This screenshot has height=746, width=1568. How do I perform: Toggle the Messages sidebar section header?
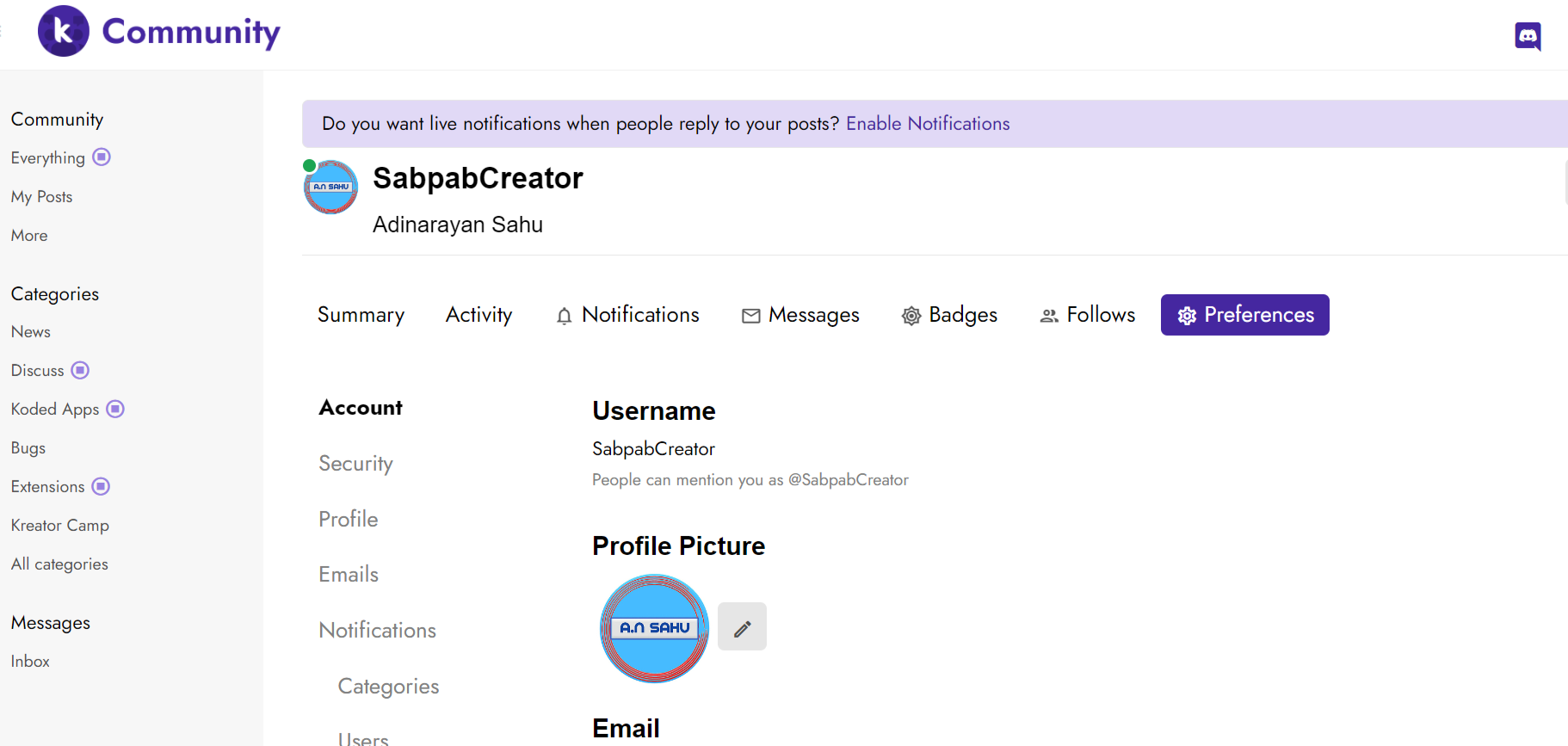coord(50,622)
